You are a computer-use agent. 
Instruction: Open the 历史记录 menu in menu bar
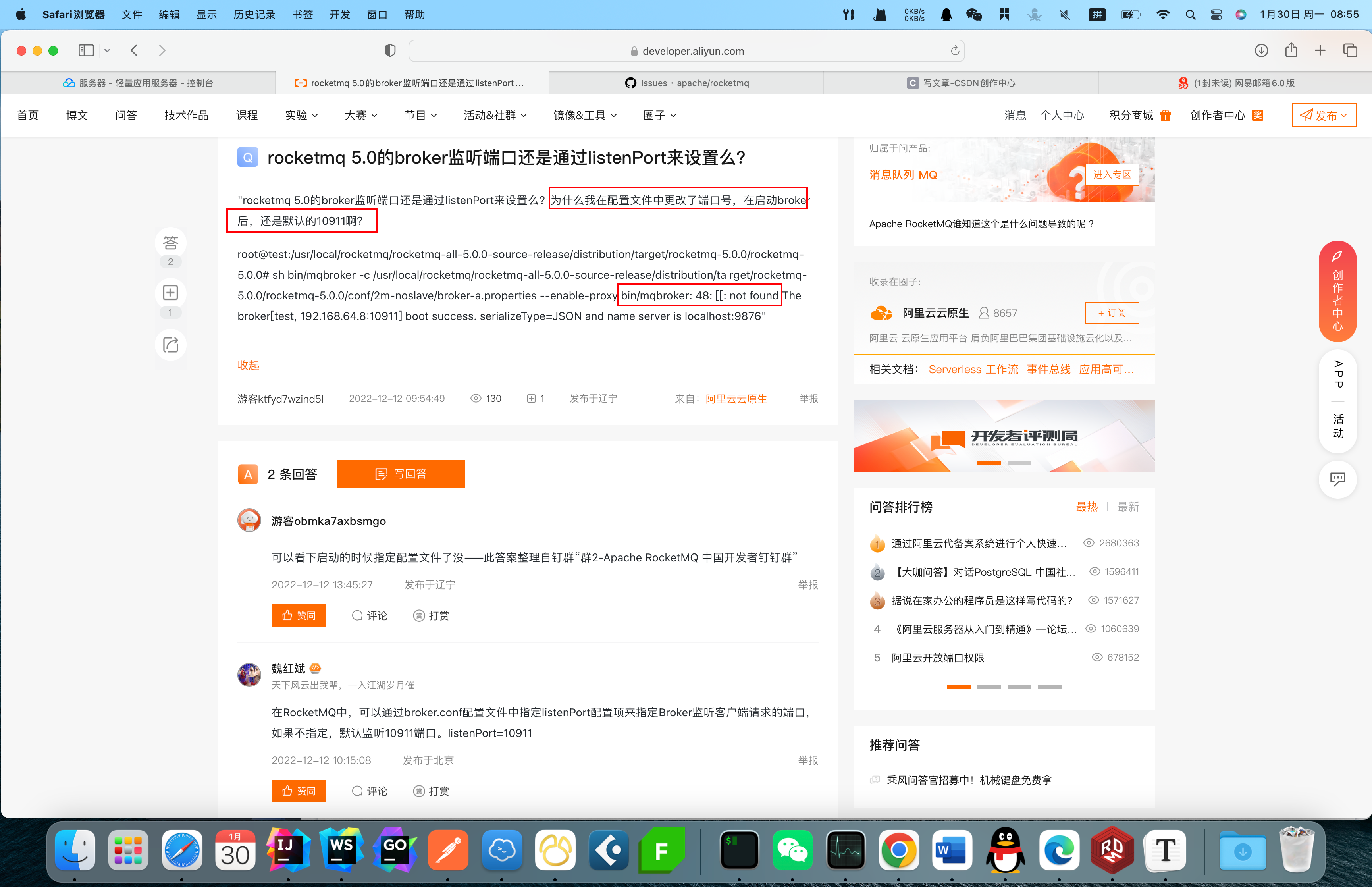254,14
